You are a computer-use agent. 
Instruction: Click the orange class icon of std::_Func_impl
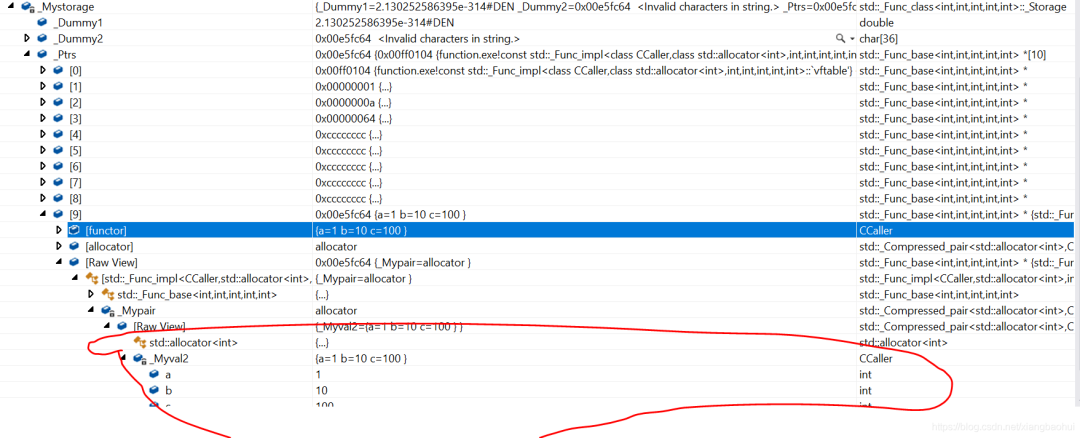point(92,278)
